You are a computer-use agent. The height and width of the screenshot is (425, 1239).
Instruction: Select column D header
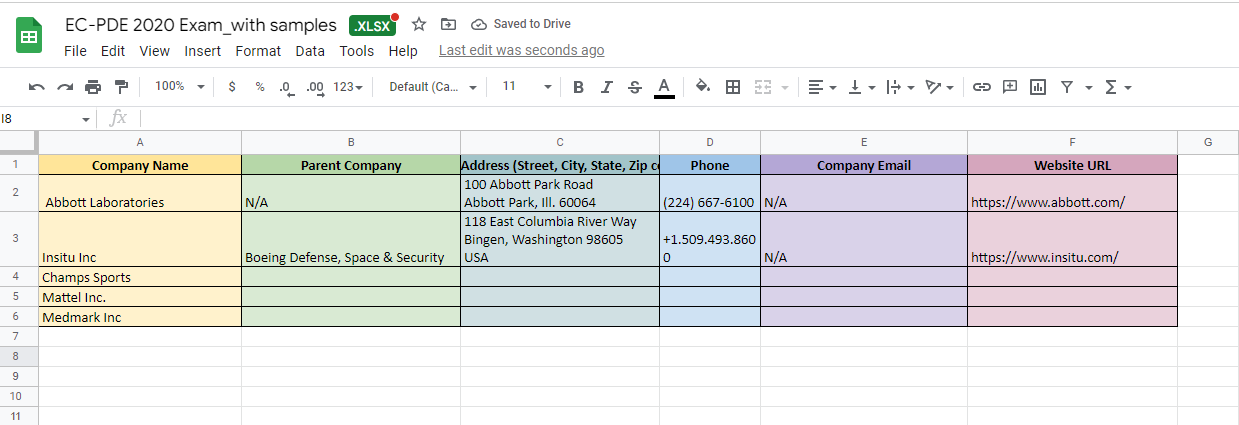pyautogui.click(x=710, y=143)
